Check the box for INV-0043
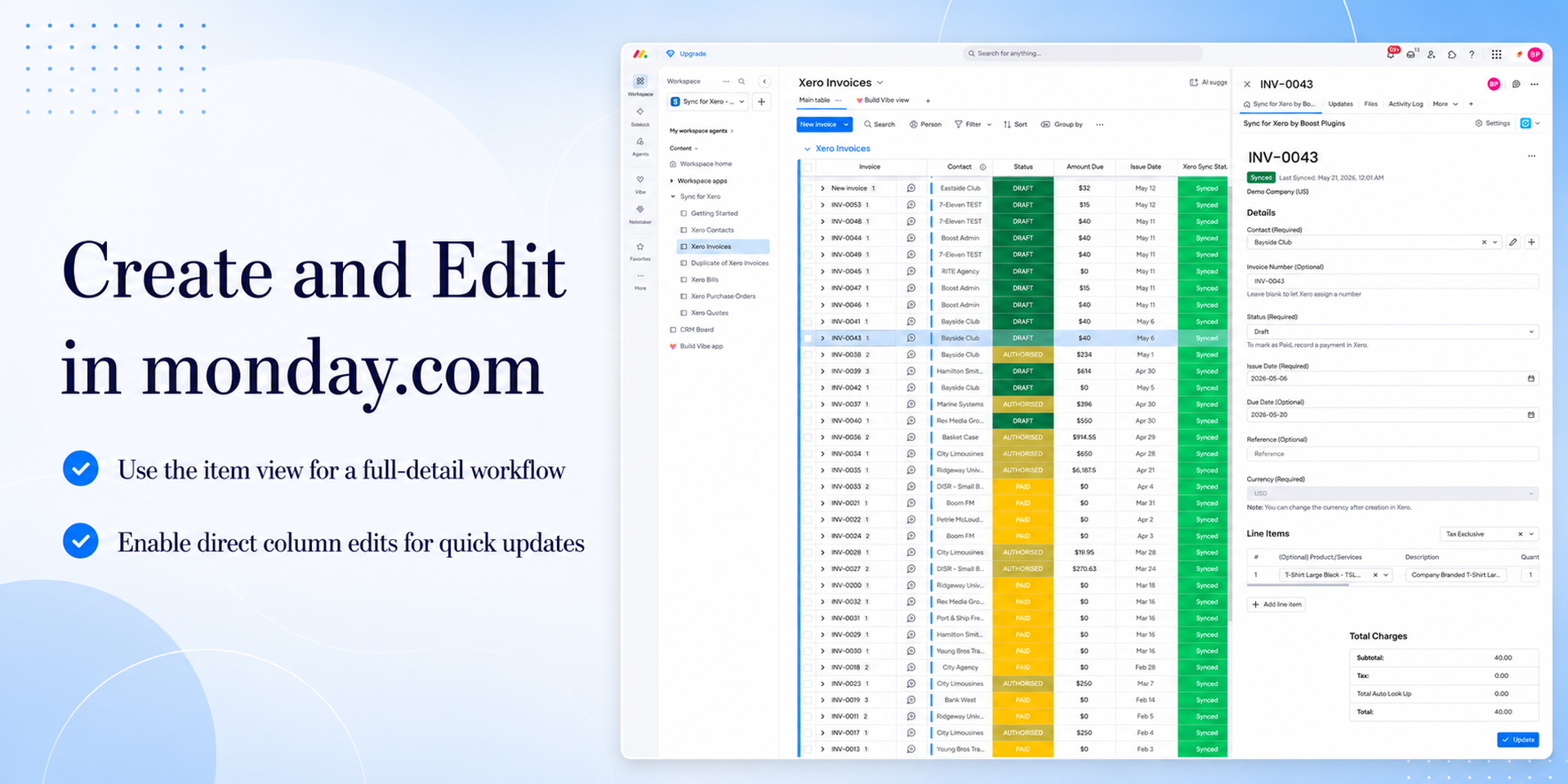 [808, 338]
